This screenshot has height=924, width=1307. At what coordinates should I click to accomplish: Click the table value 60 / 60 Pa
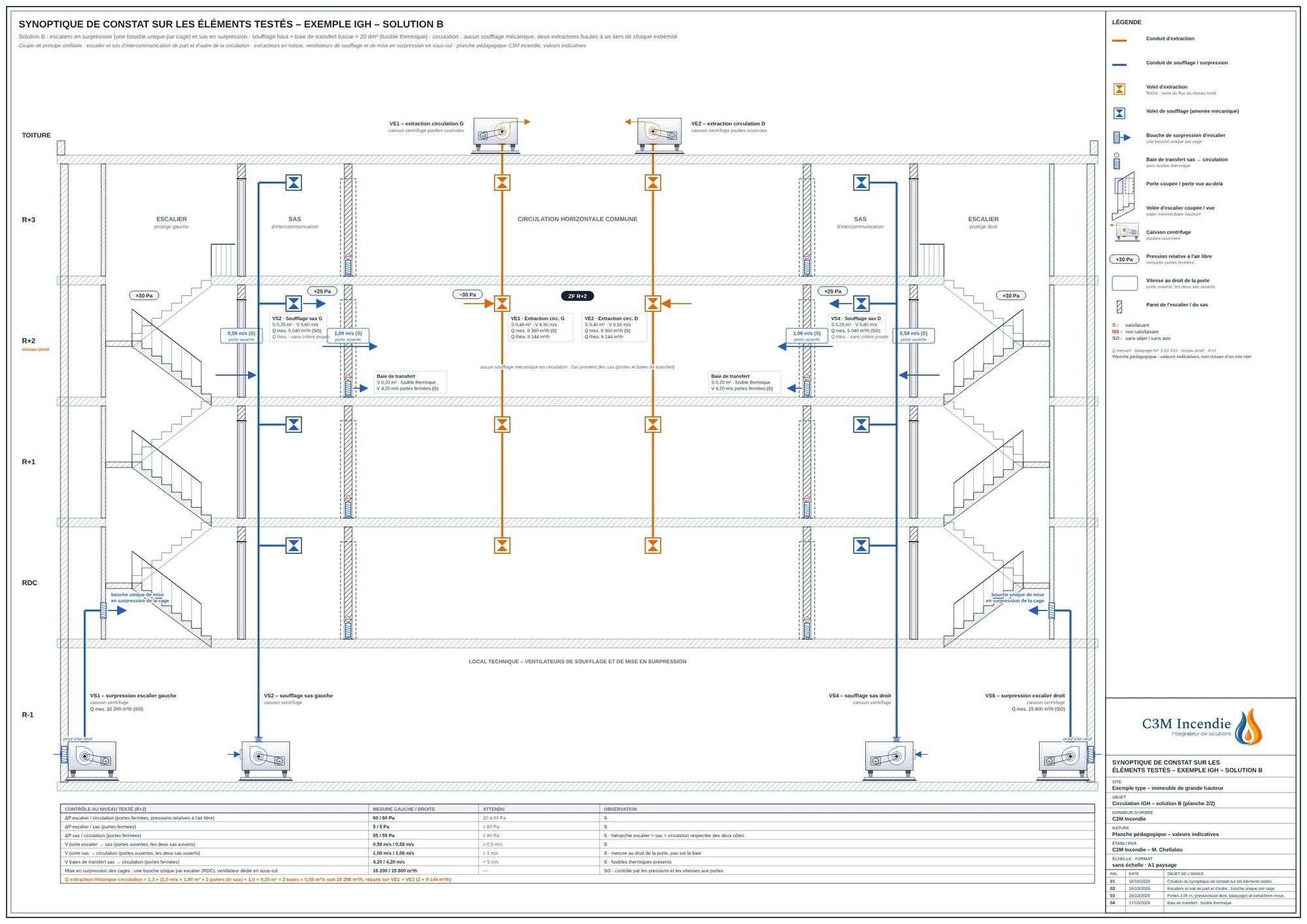(x=384, y=818)
